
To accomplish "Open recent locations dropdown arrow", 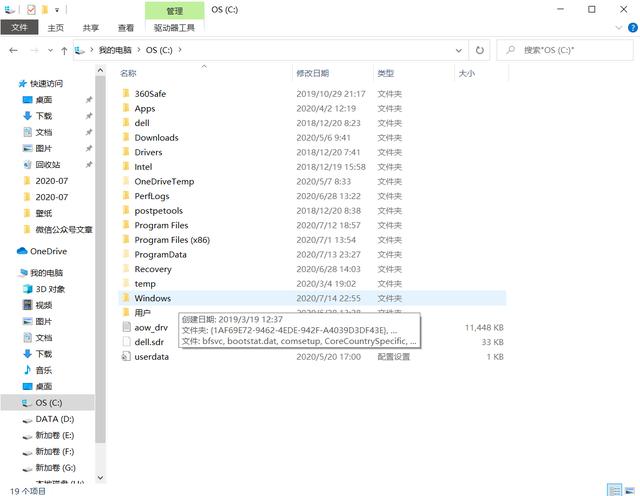I will (x=50, y=50).
